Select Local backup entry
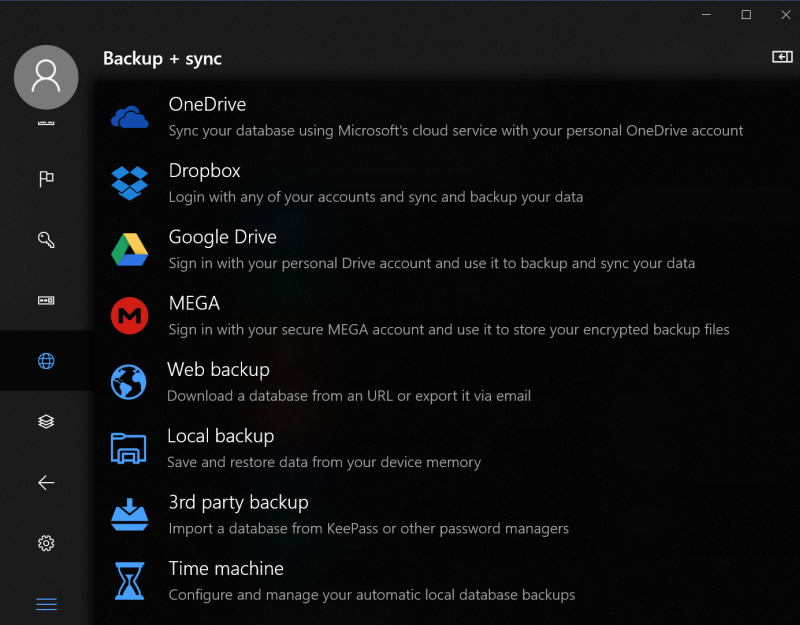800x625 pixels. coord(447,448)
